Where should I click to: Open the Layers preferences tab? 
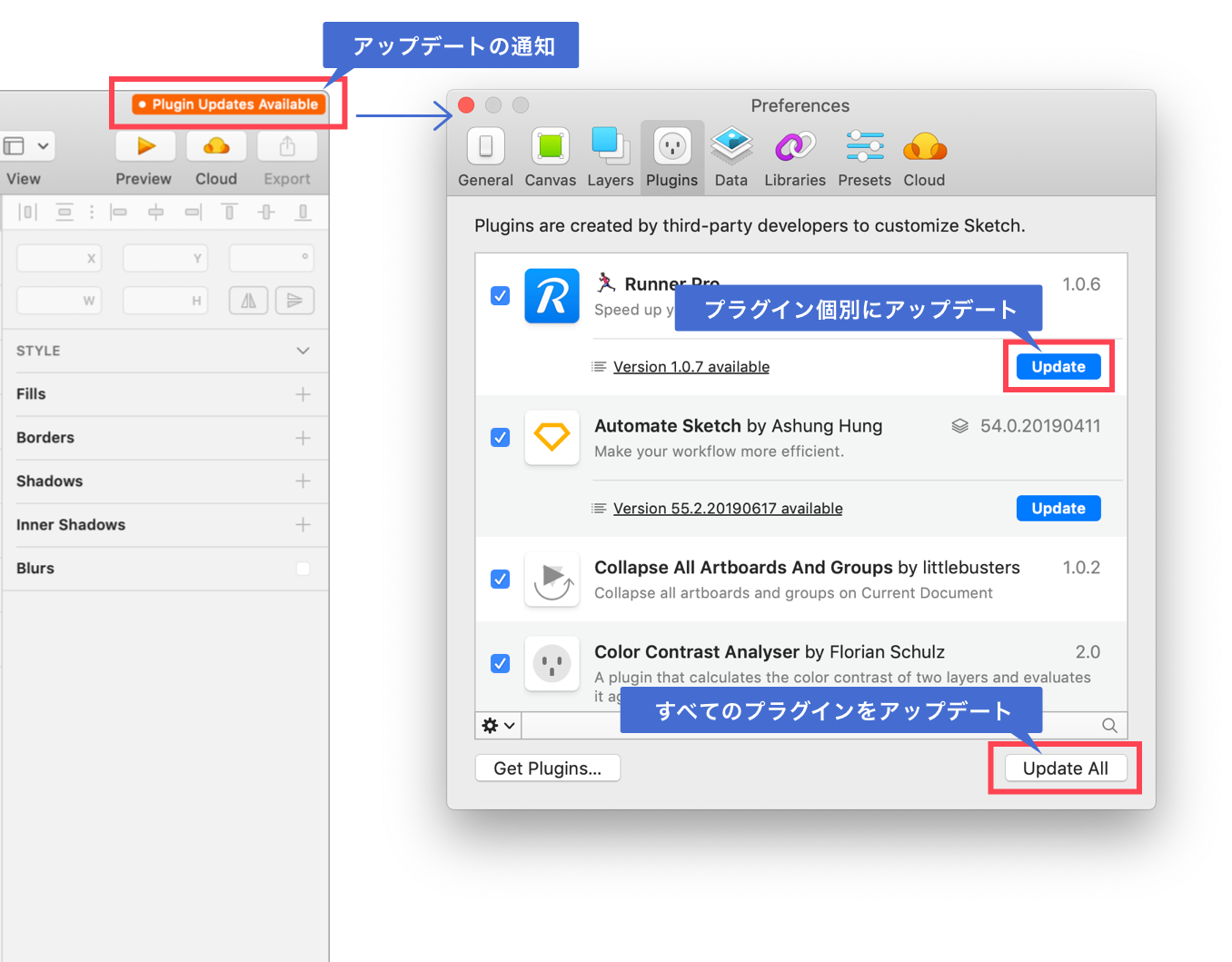tap(610, 157)
